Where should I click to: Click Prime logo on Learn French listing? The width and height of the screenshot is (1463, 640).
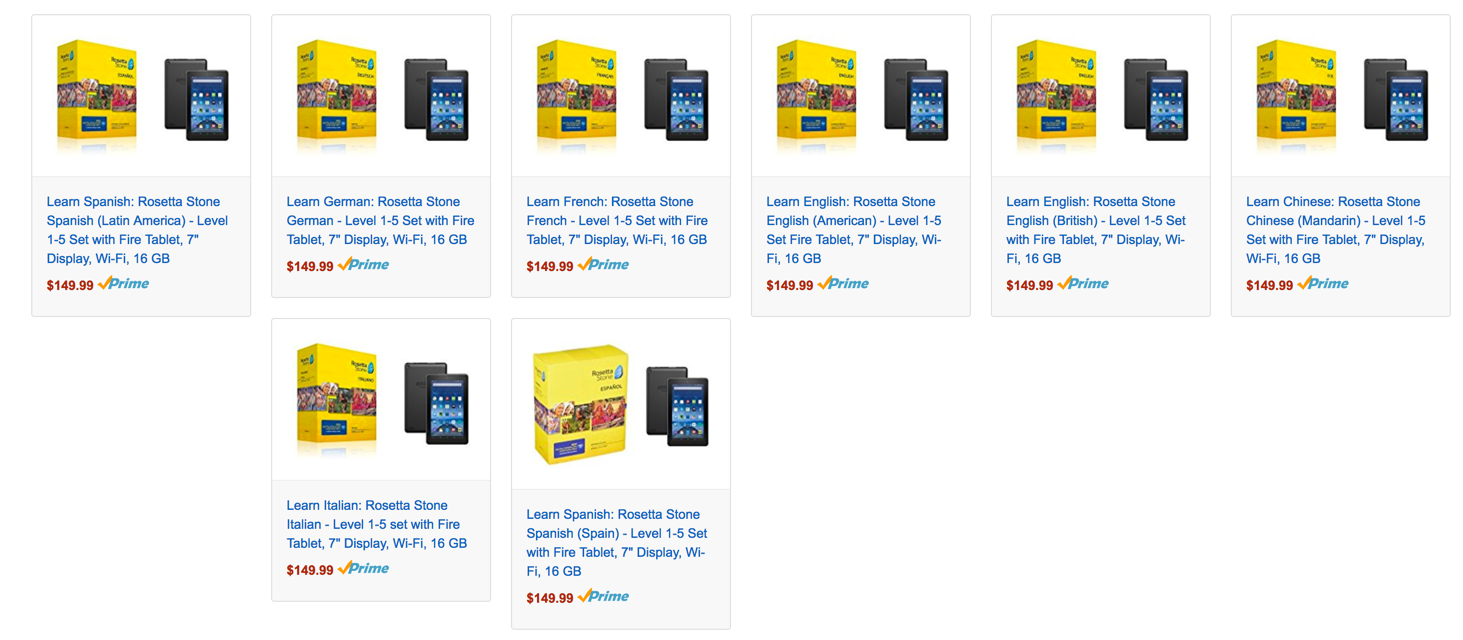click(604, 265)
